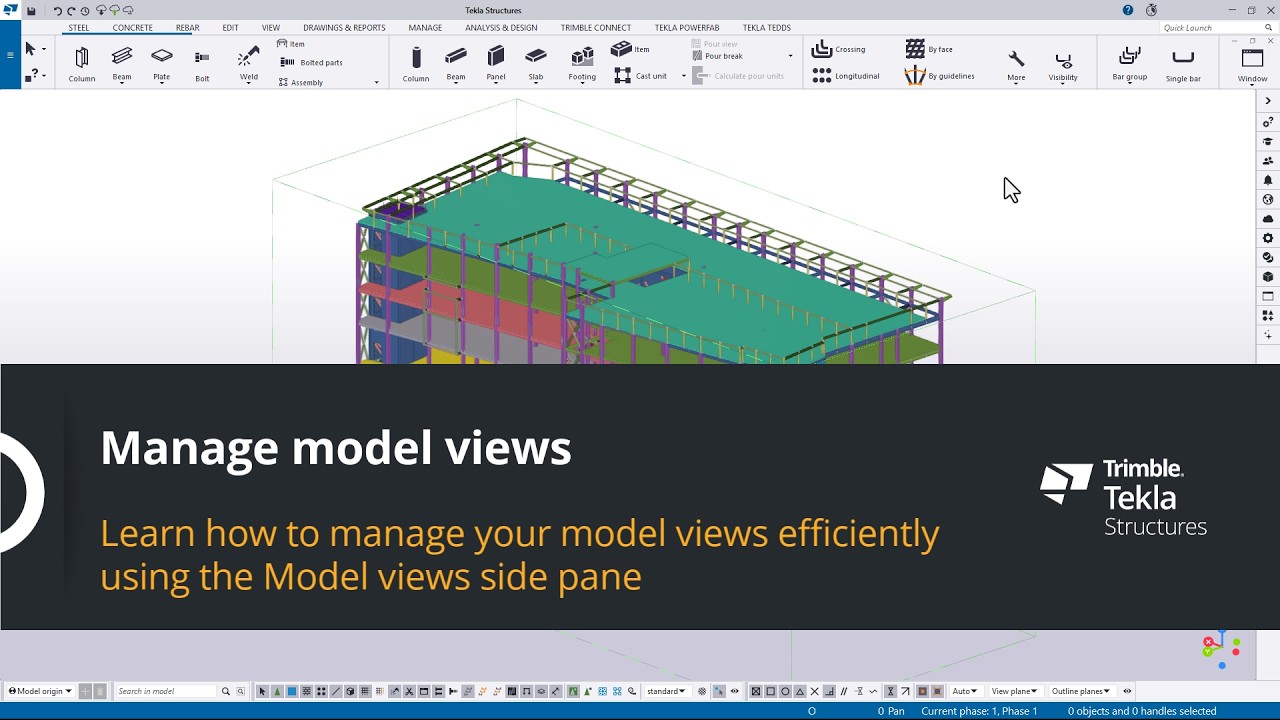The height and width of the screenshot is (720, 1280).
Task: Open the More rebar tools
Action: 1016,66
